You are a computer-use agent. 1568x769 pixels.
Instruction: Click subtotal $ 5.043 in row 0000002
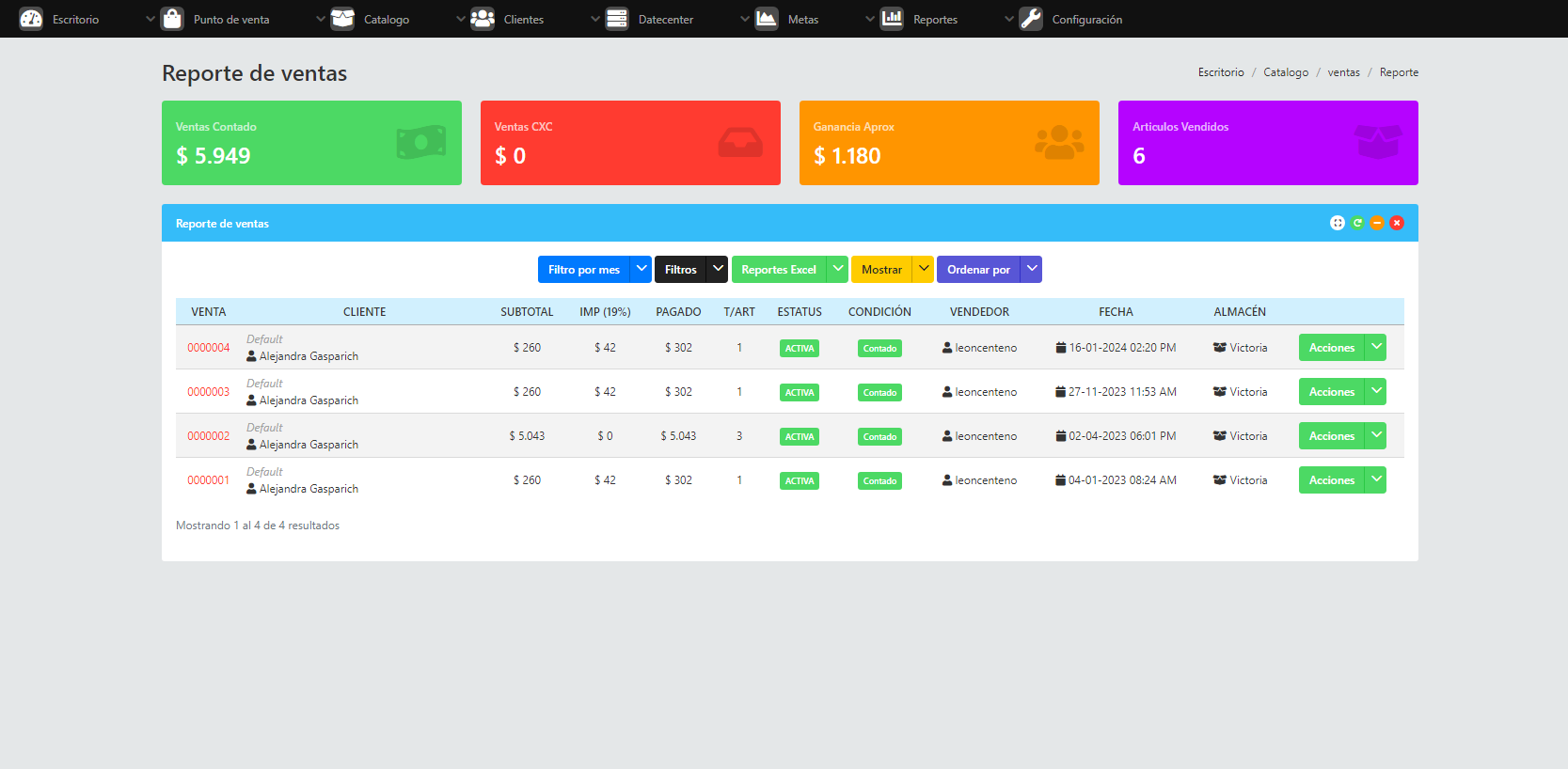tap(527, 436)
